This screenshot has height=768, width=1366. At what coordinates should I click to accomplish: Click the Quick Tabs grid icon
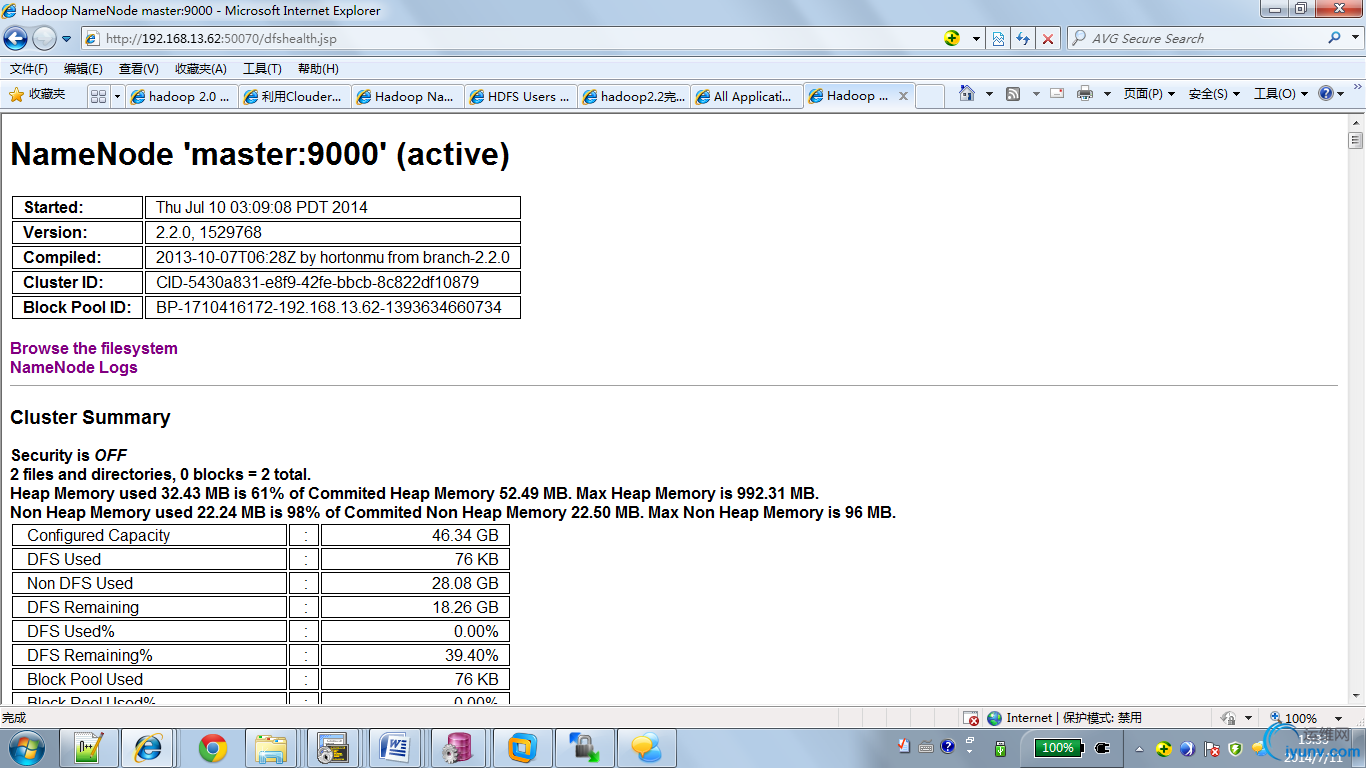pyautogui.click(x=98, y=96)
